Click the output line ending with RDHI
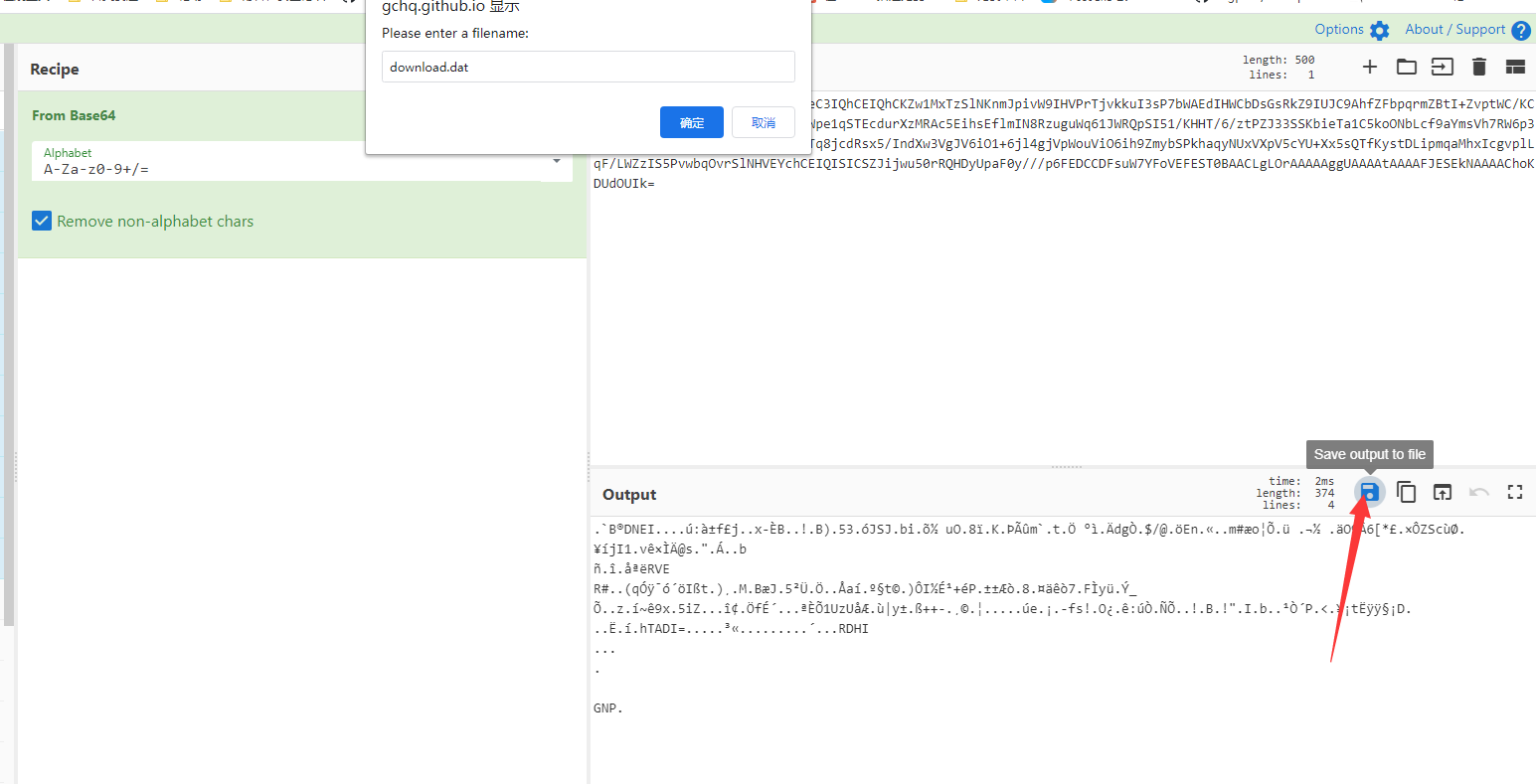 (731, 628)
